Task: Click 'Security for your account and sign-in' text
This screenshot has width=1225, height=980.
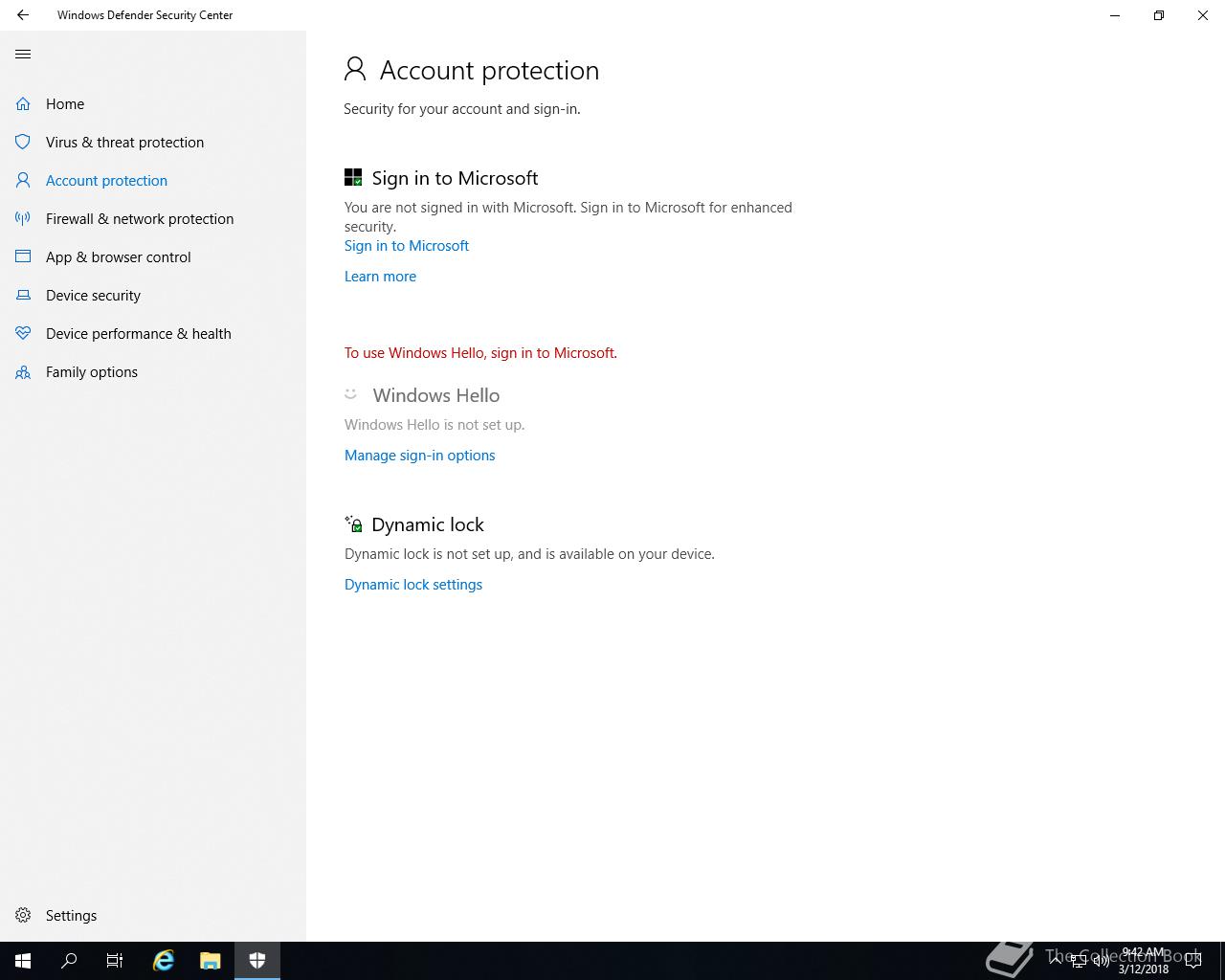Action: [x=462, y=109]
